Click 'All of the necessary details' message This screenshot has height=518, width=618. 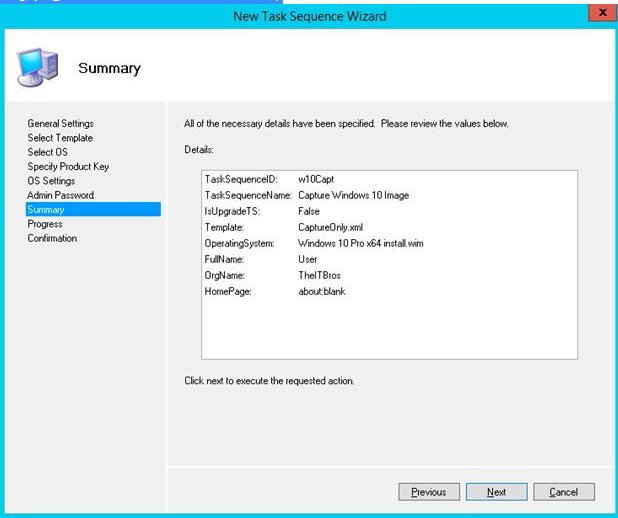(346, 123)
